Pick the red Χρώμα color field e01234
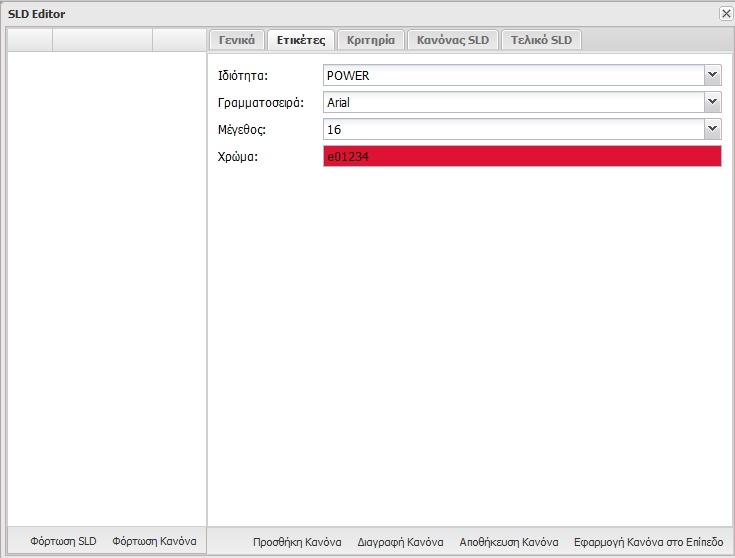Viewport: 735px width, 558px height. [521, 156]
